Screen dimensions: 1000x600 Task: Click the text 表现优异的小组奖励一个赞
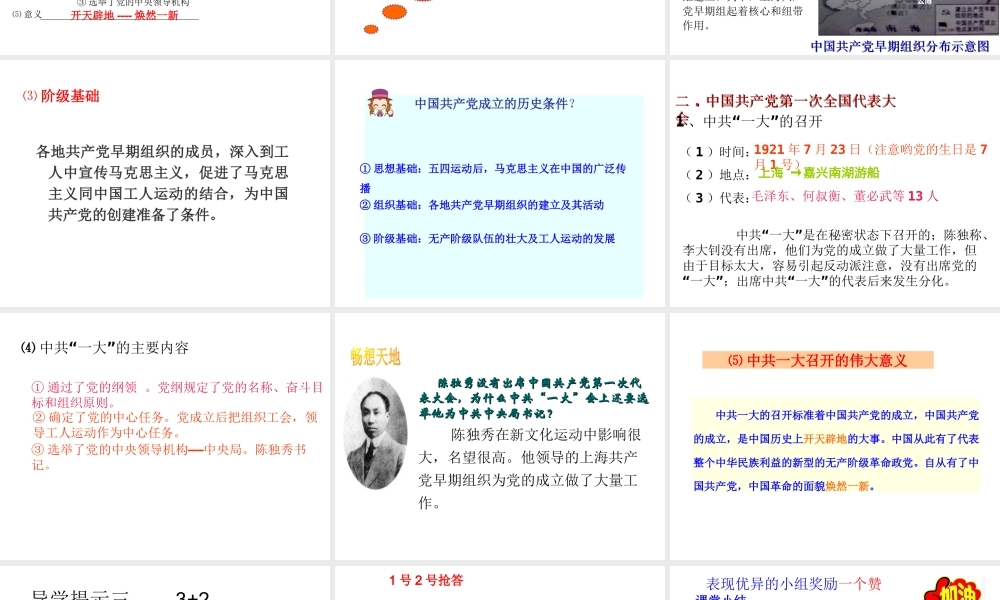point(794,583)
